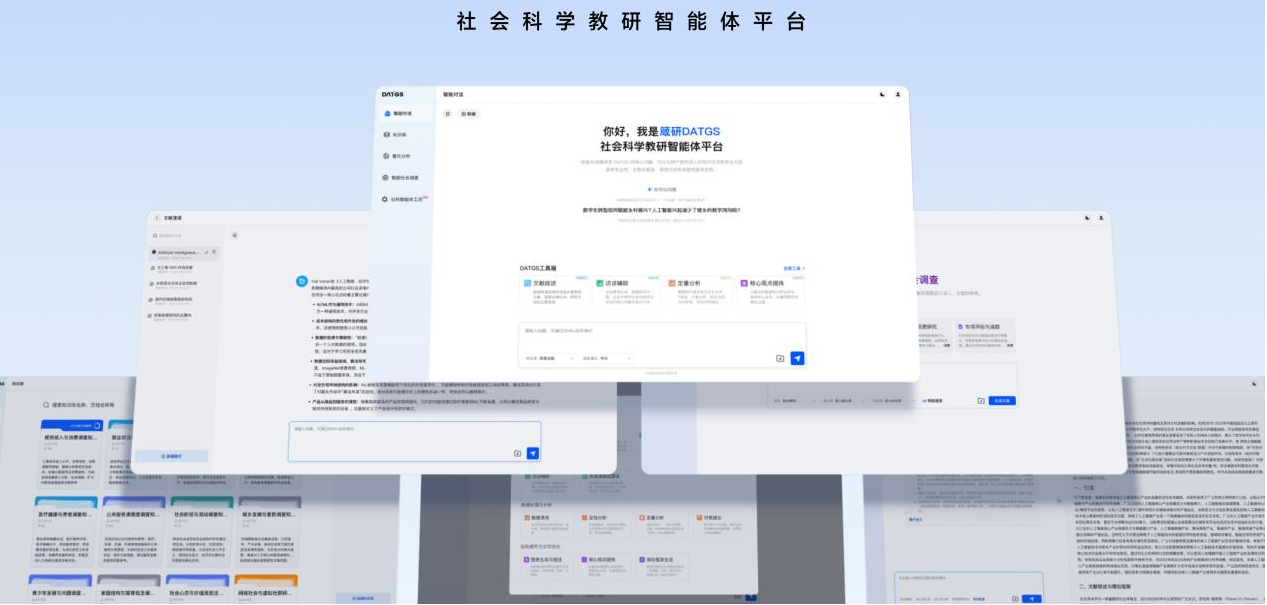Click the 新建 new chat button

468,114
